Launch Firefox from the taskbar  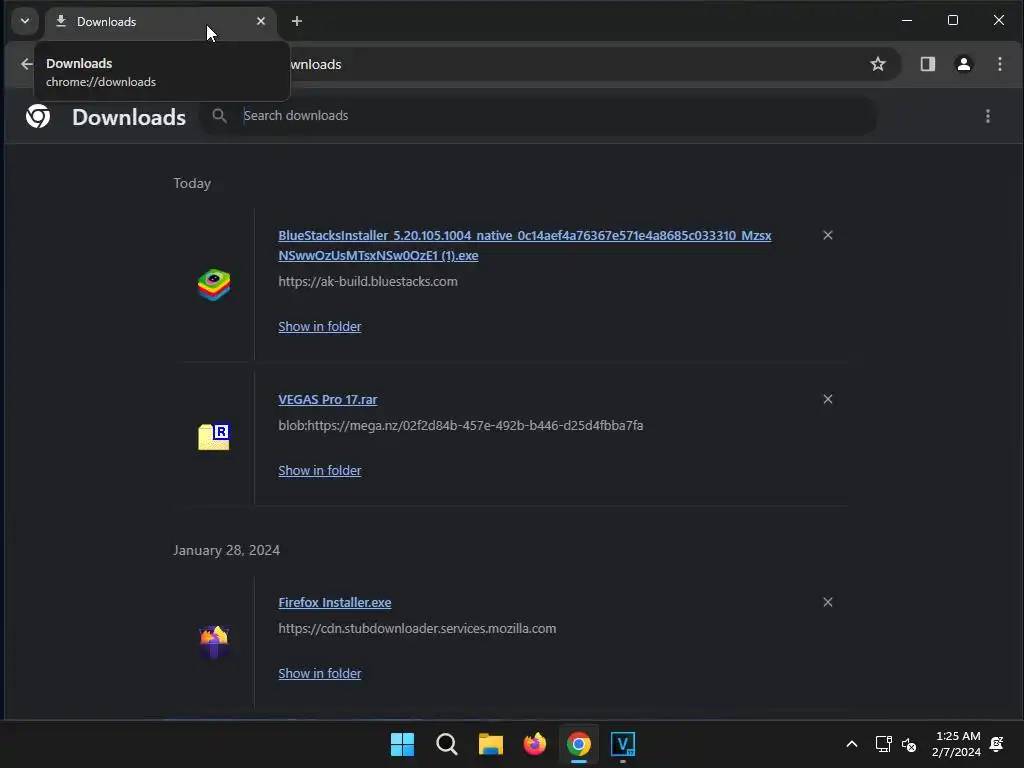[x=535, y=744]
